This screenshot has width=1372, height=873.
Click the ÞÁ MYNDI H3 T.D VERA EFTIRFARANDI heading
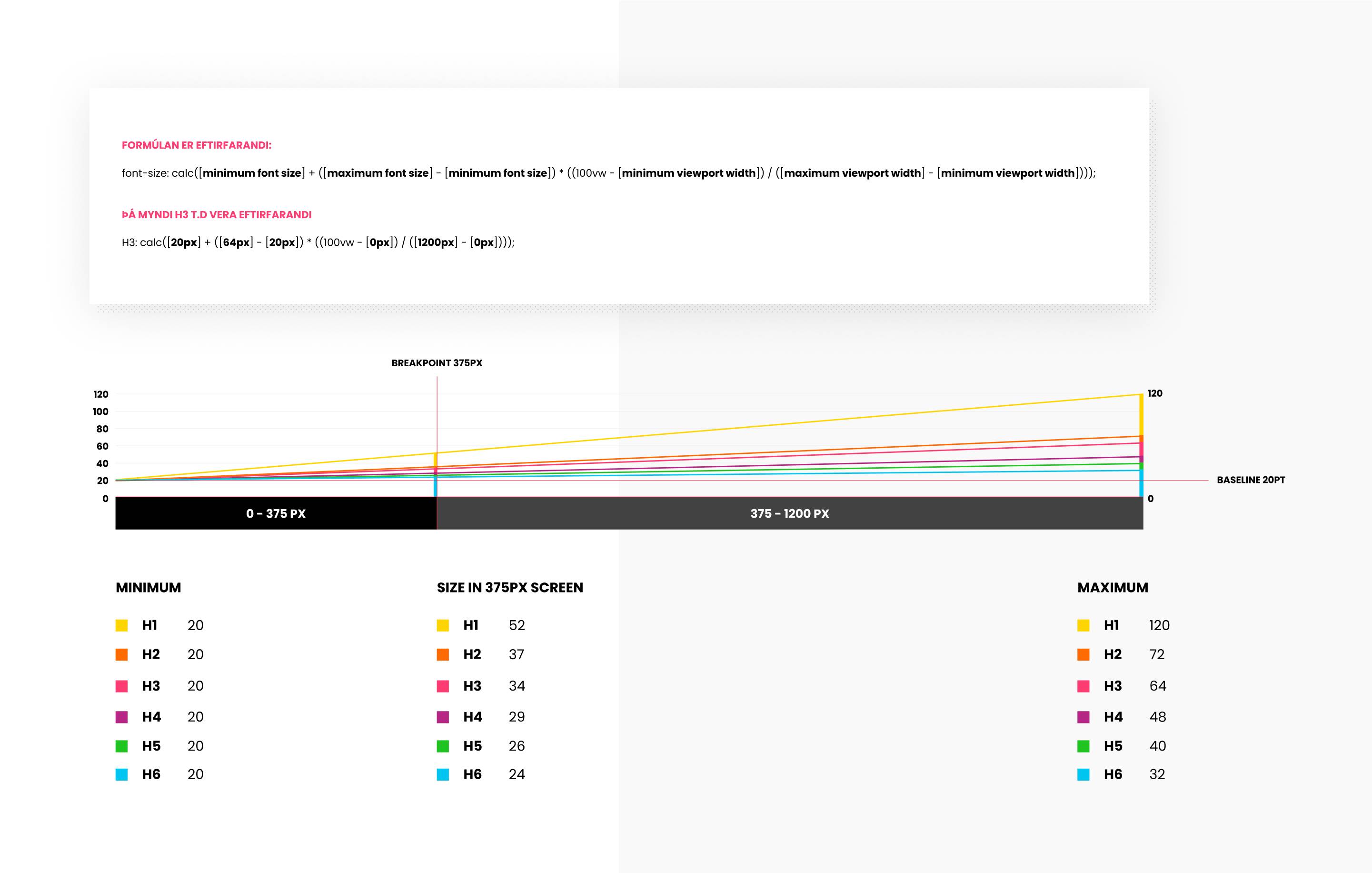(x=217, y=215)
